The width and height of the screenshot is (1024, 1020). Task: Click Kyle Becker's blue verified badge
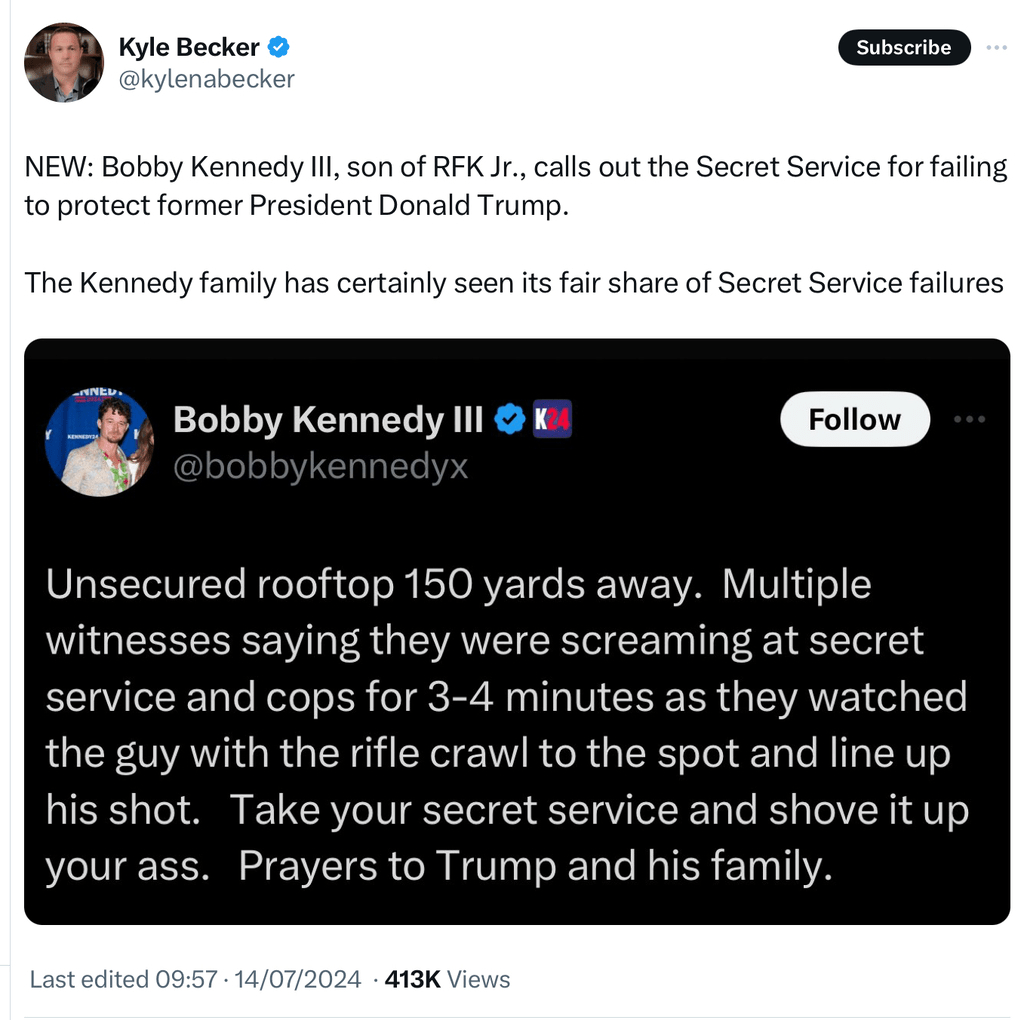279,47
